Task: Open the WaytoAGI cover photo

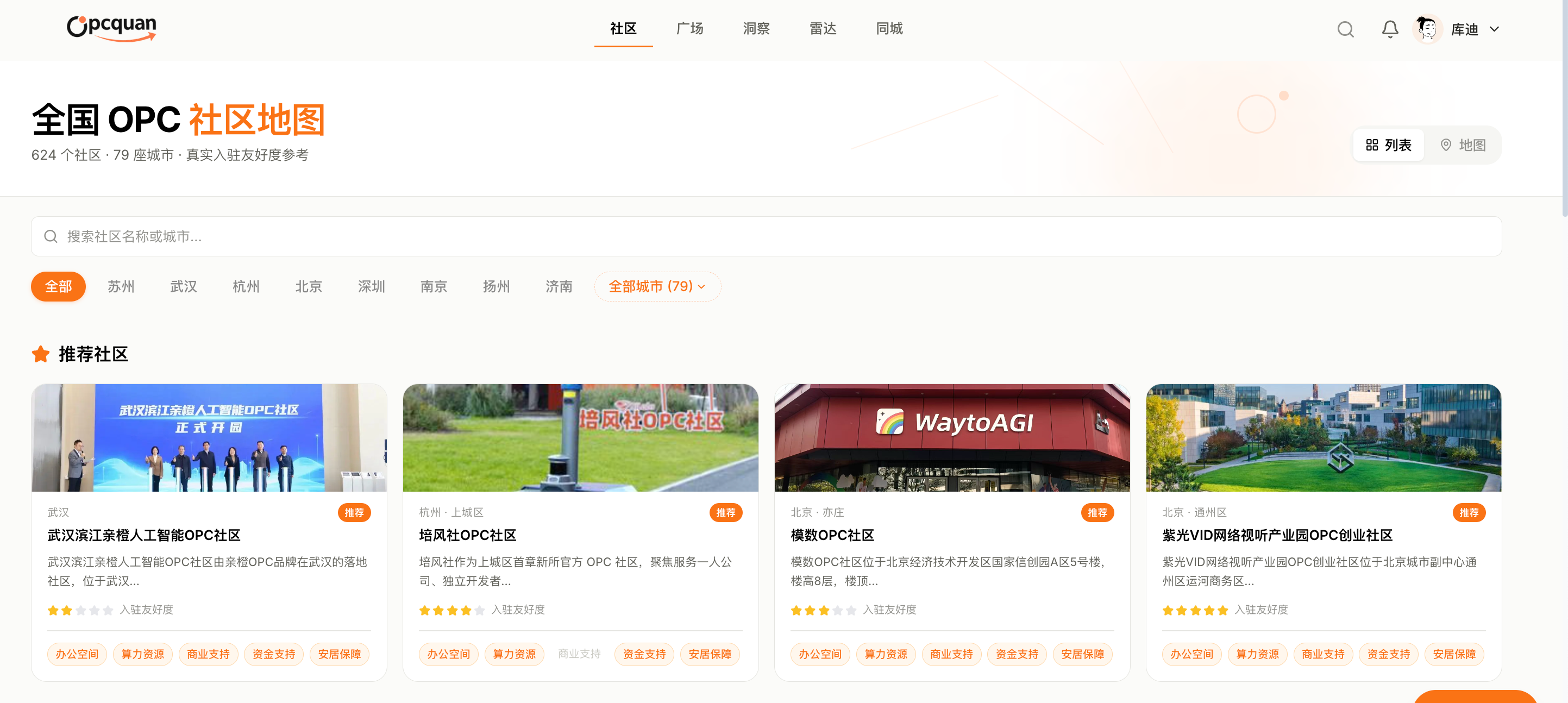Action: [952, 438]
